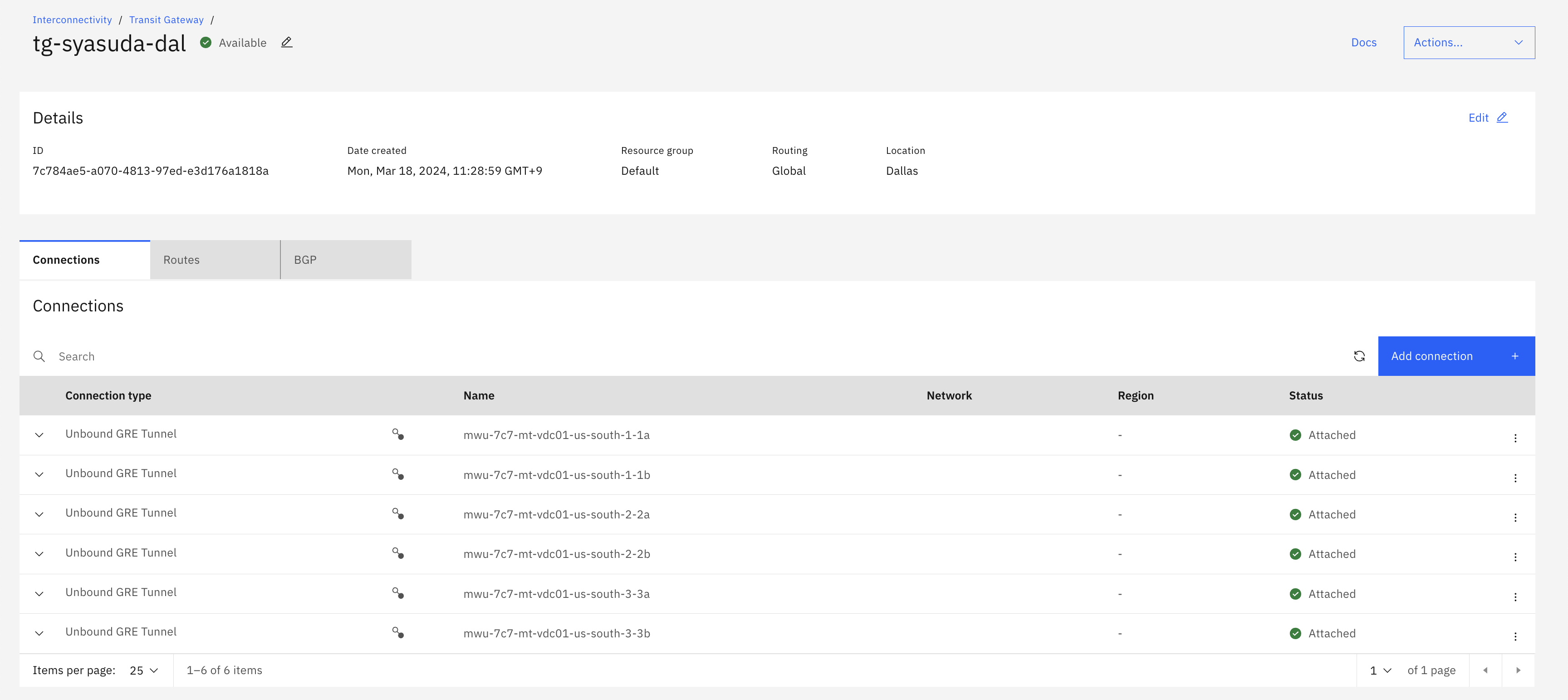This screenshot has width=1568, height=700.
Task: Click the refresh connections icon
Action: [1358, 356]
